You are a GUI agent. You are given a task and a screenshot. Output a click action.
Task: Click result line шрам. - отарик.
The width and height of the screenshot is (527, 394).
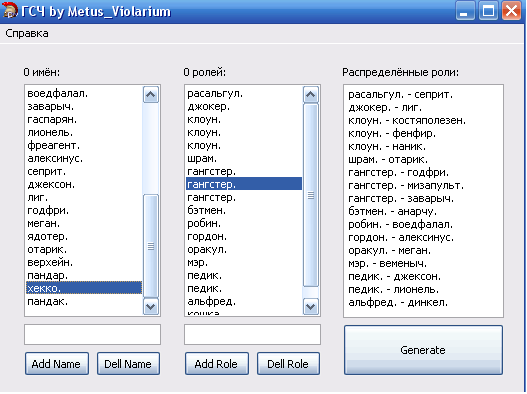tap(388, 159)
